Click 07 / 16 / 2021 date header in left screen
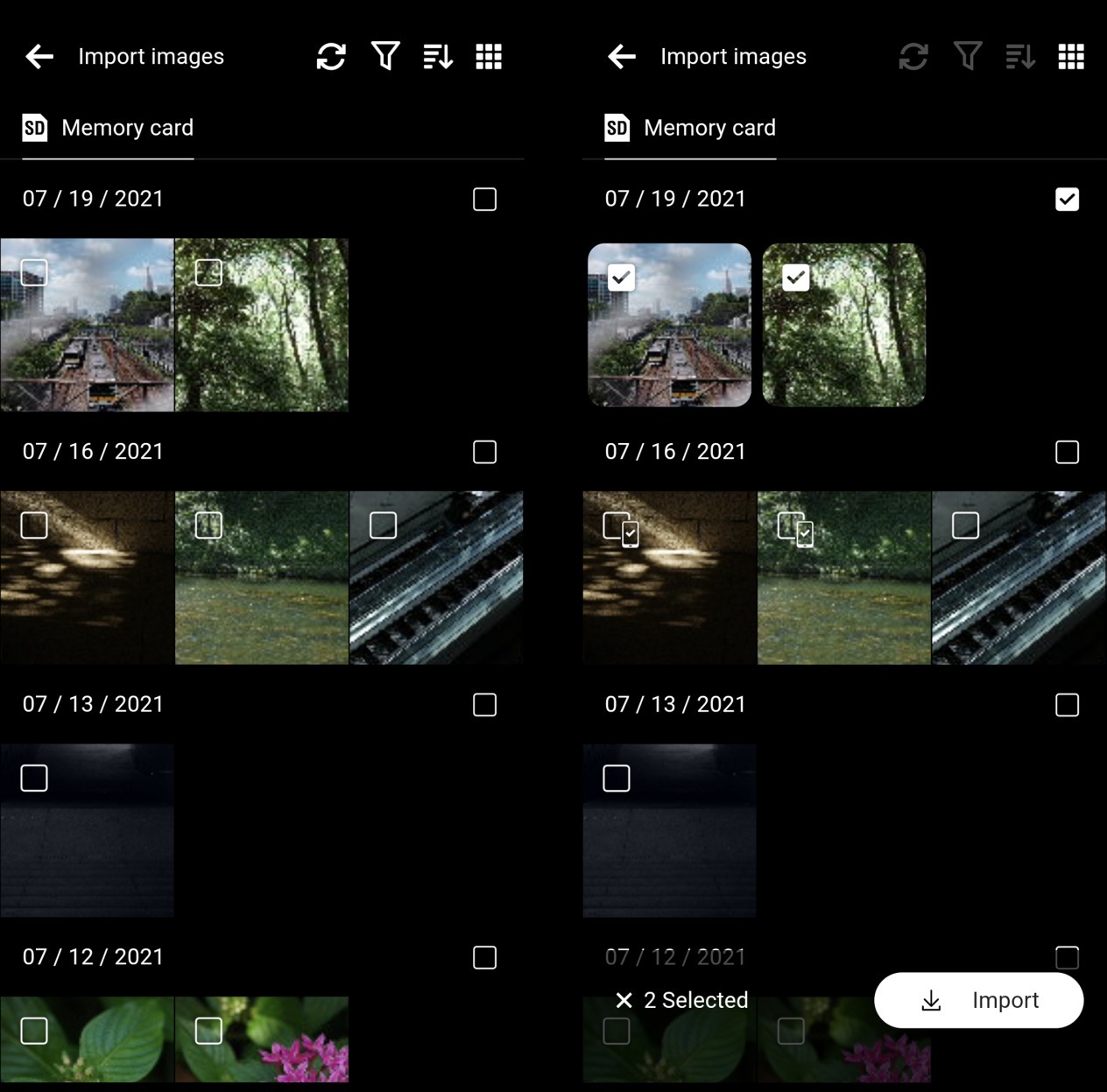1107x1092 pixels. pyautogui.click(x=93, y=452)
